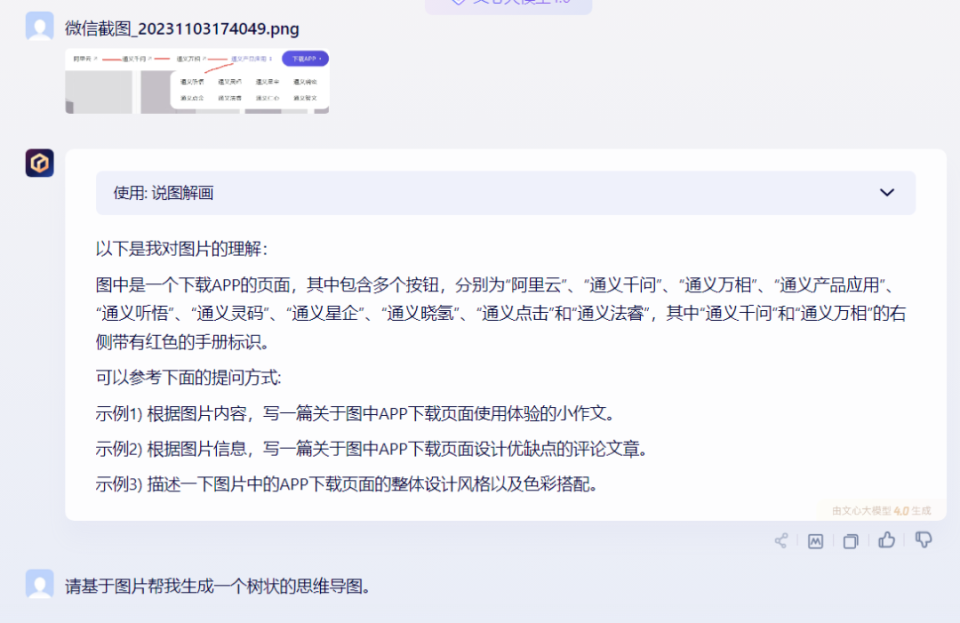Screen dimensions: 960x623
Task: Click the diamond icon in the model badge
Action: coord(459,5)
